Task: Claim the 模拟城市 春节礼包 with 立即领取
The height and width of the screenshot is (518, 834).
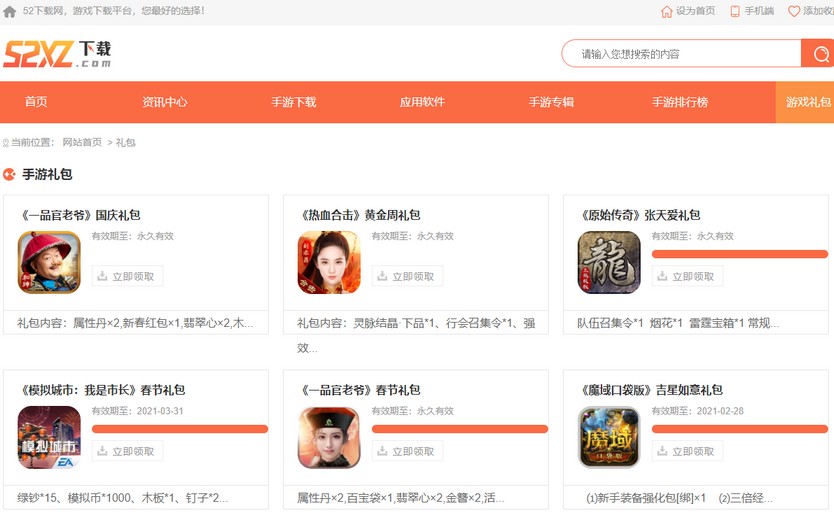Action: [x=127, y=452]
